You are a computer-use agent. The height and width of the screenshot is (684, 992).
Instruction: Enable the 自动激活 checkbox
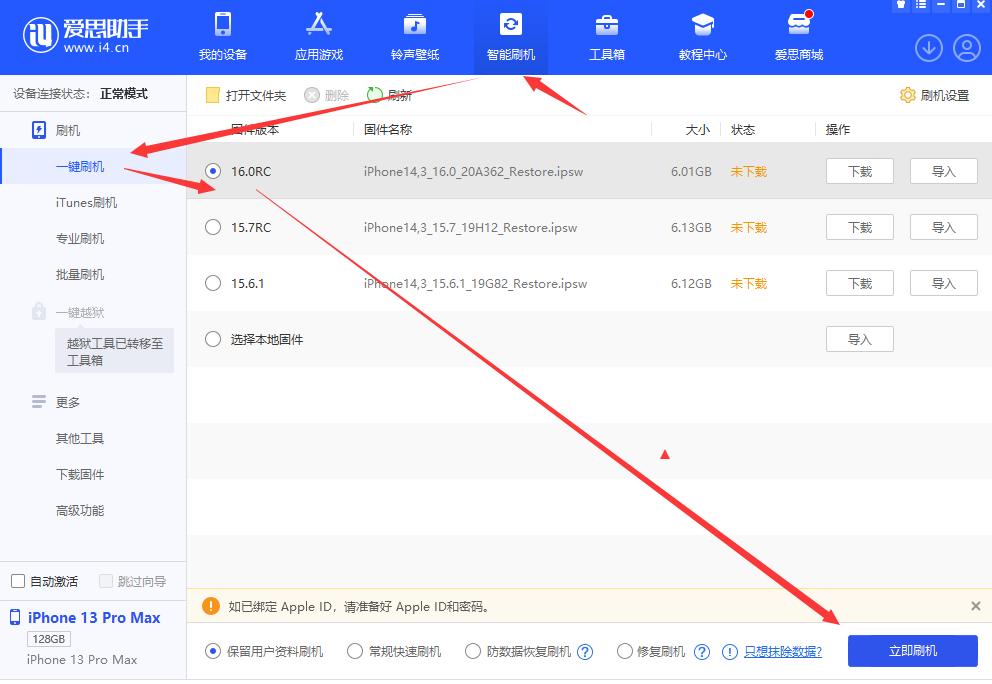[18, 581]
